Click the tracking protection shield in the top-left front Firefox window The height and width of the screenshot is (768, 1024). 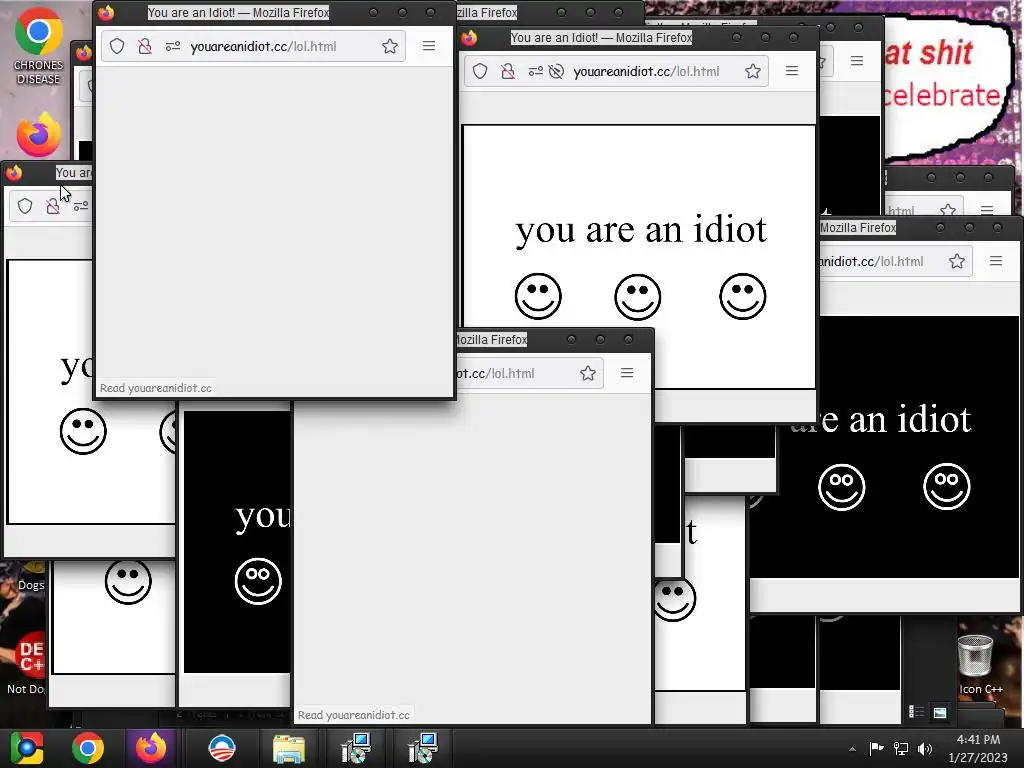click(x=117, y=46)
